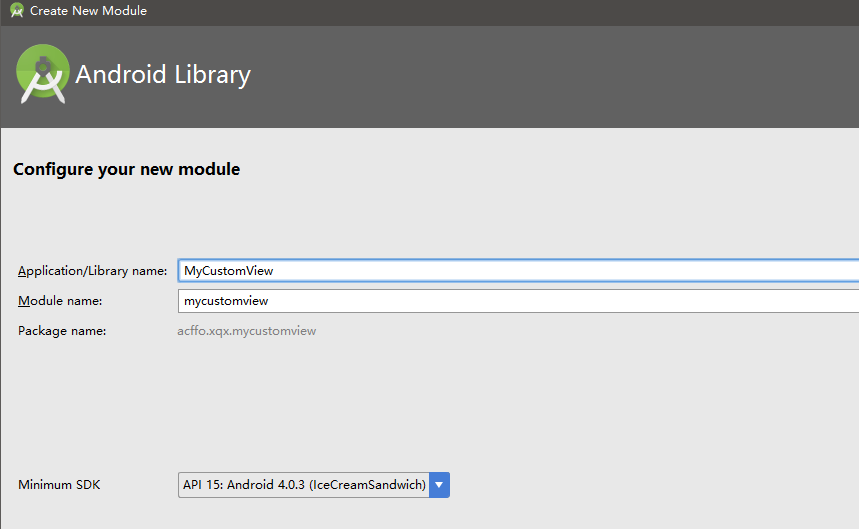This screenshot has width=859, height=529.
Task: Click the blue triangle beside API 15 selector
Action: (439, 485)
